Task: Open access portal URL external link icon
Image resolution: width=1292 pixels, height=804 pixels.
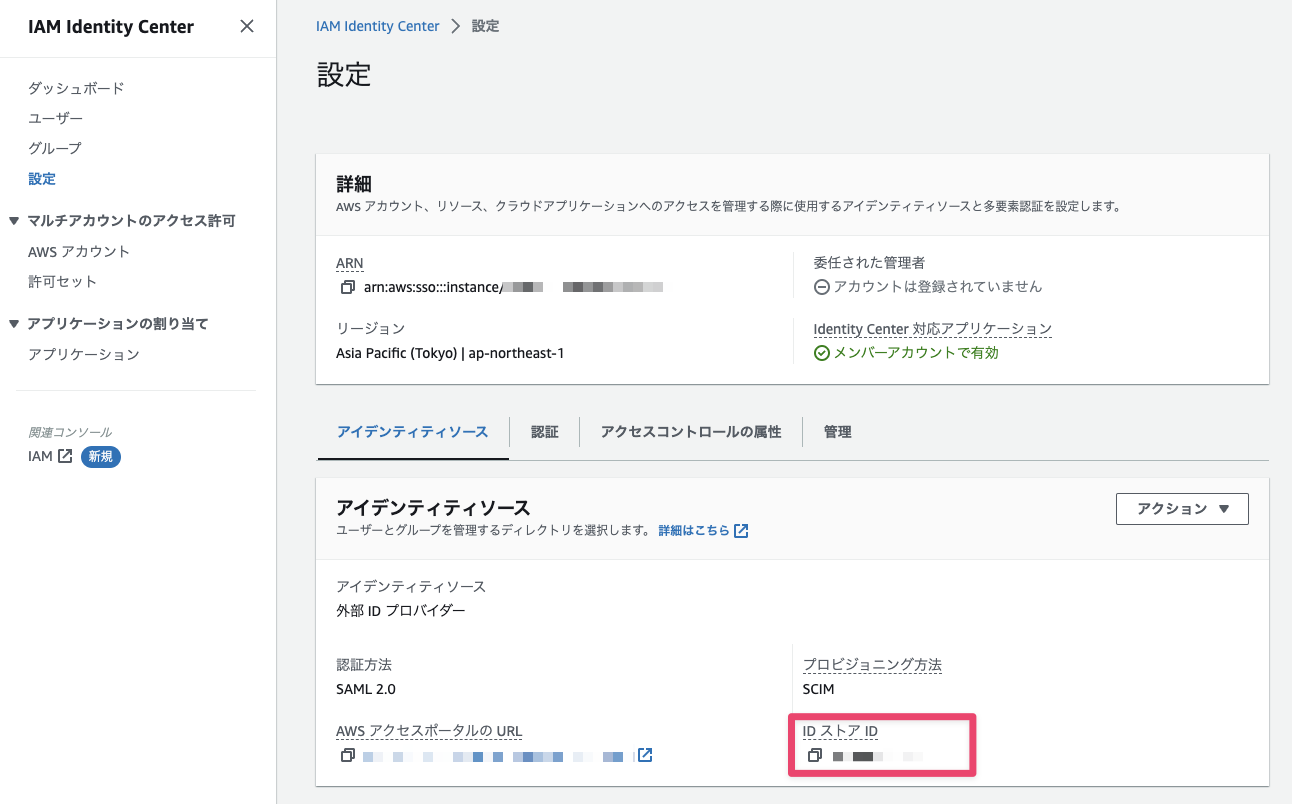Action: click(645, 755)
